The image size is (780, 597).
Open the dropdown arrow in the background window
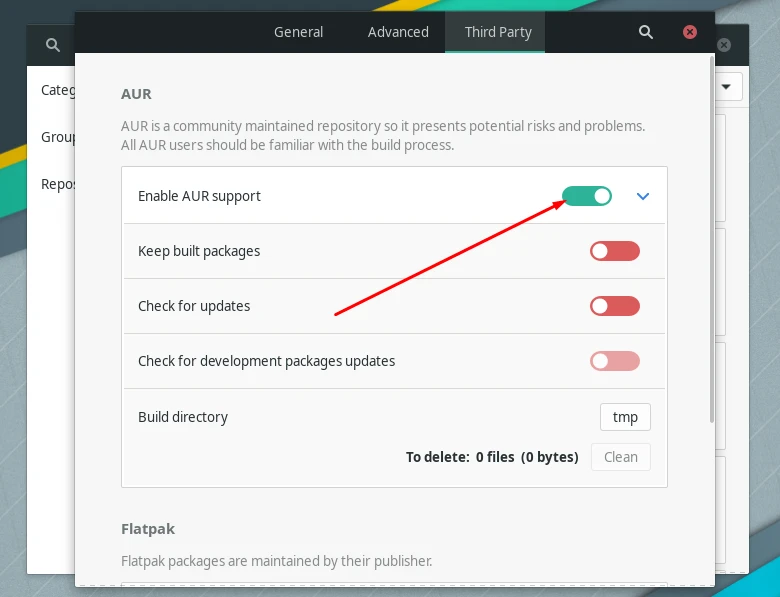click(726, 87)
